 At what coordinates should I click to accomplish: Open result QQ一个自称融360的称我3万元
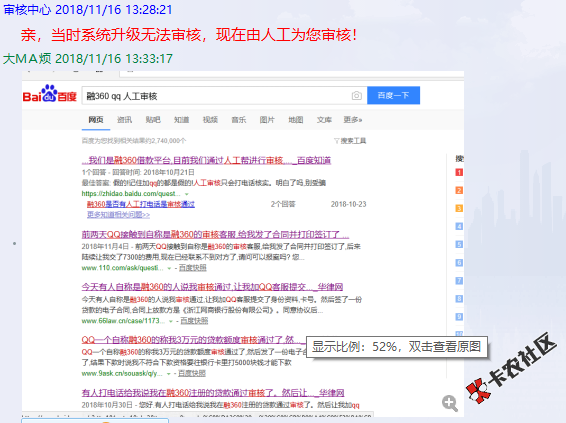tap(193, 340)
